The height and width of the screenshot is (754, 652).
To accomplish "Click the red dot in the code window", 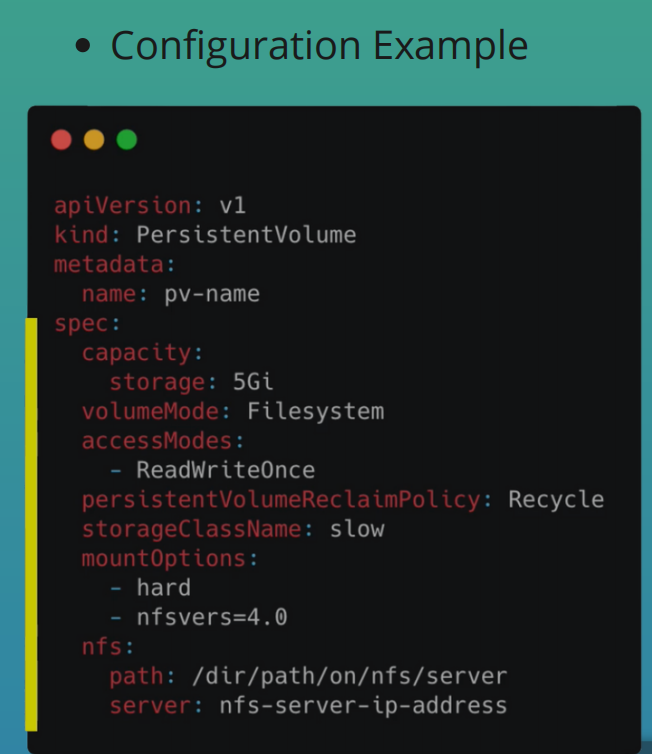I will 62,140.
